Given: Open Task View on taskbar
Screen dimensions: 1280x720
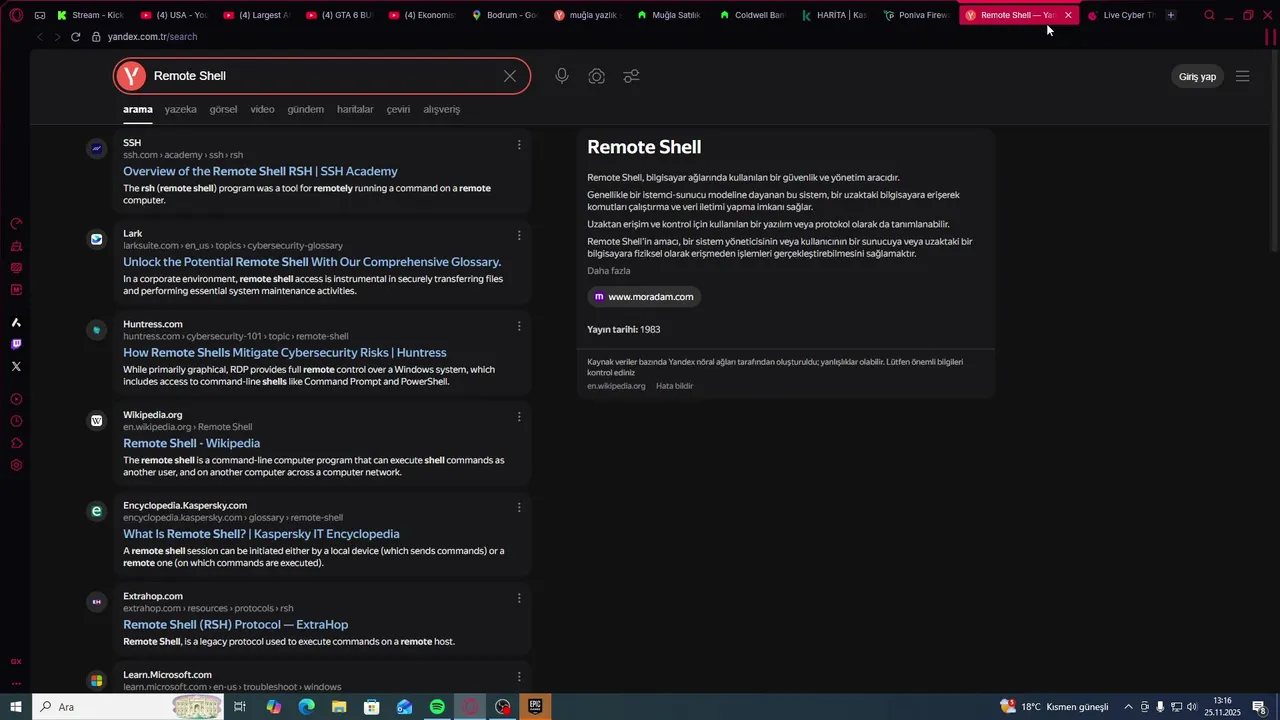Looking at the screenshot, I should tap(240, 707).
